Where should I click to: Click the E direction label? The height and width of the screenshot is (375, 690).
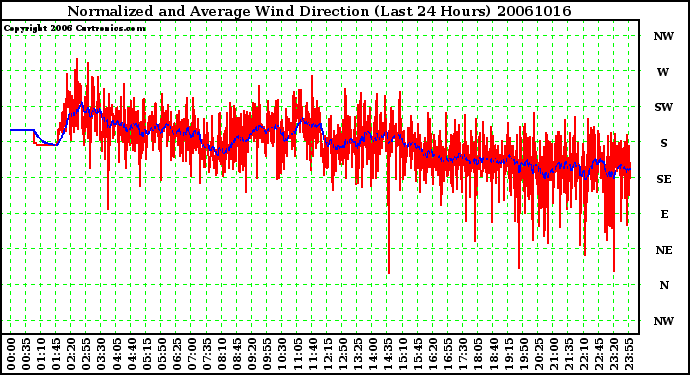[664, 214]
